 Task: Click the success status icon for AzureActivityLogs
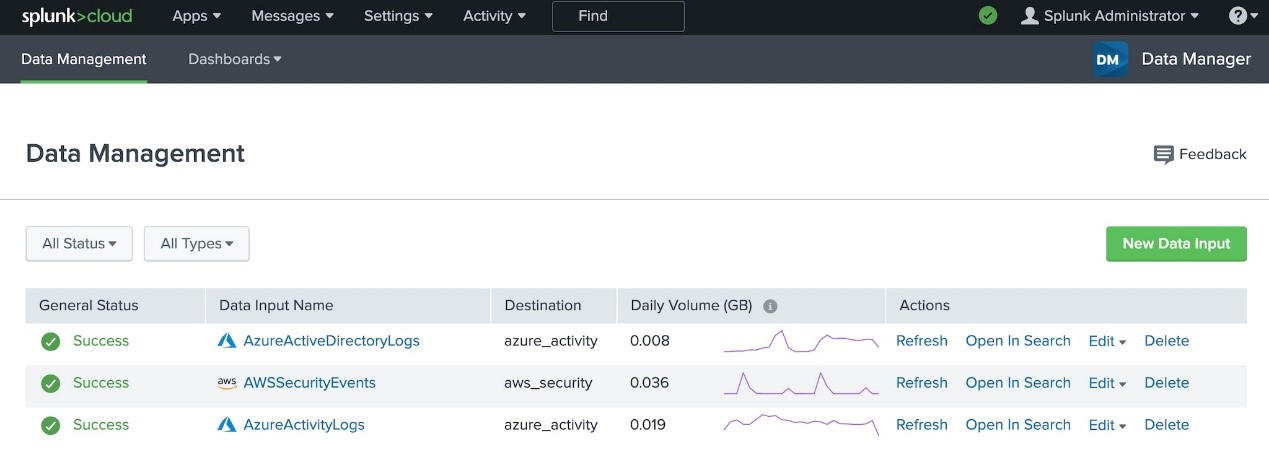50,425
